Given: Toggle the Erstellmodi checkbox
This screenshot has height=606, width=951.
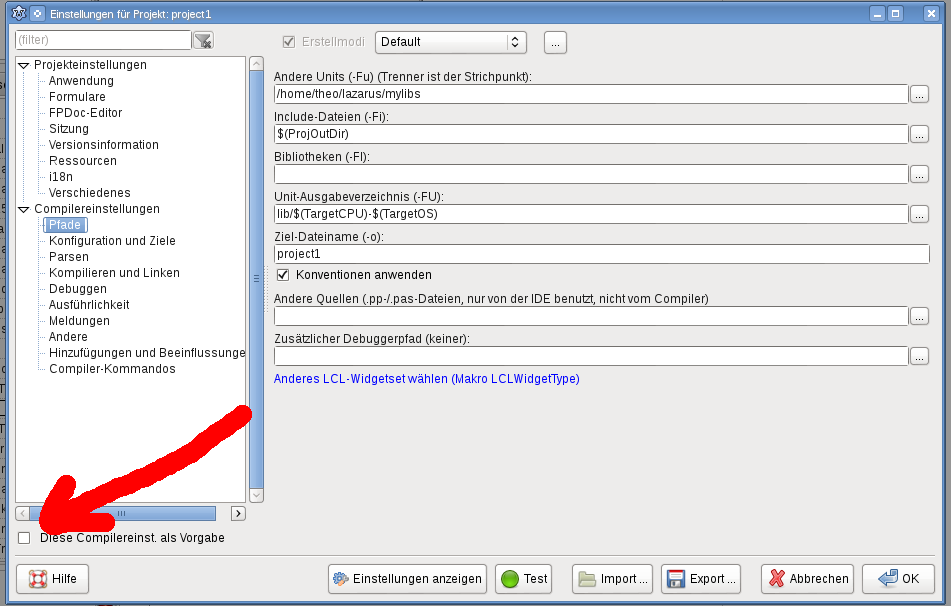Looking at the screenshot, I should (x=289, y=42).
